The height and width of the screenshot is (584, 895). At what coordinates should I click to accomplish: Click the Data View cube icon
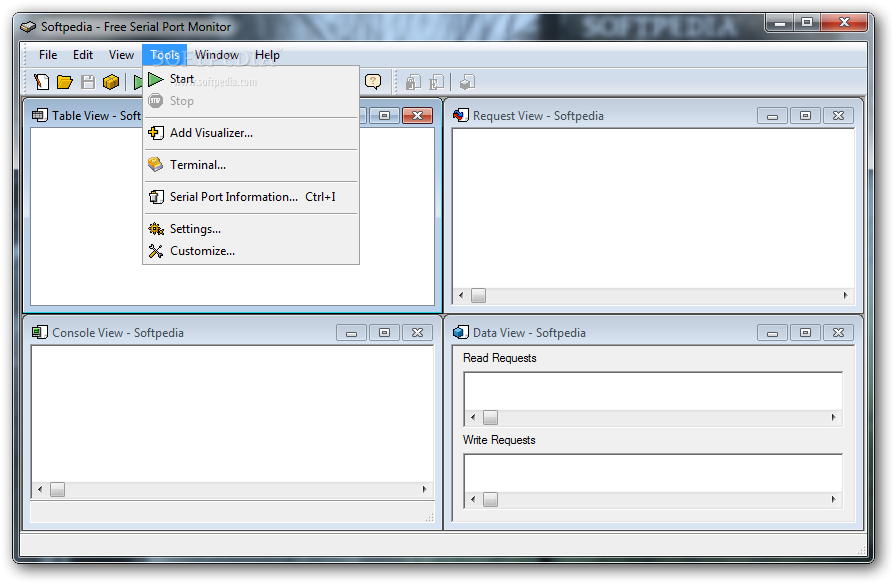[461, 332]
